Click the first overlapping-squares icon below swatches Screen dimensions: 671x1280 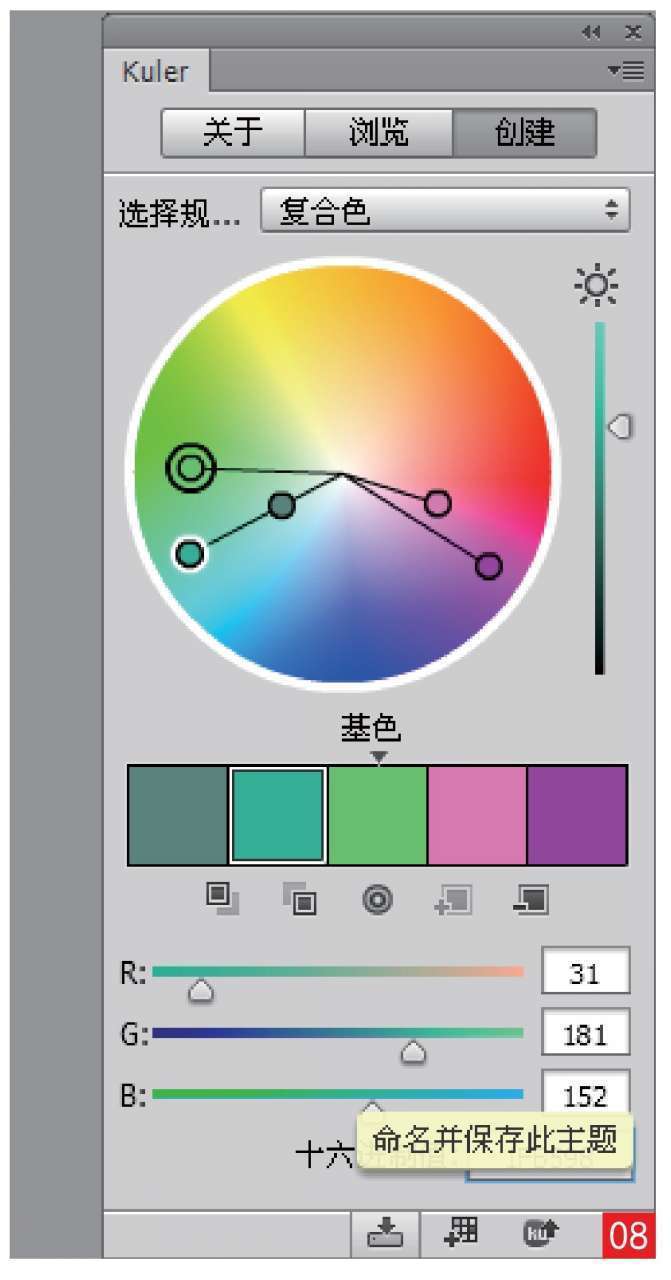click(222, 899)
